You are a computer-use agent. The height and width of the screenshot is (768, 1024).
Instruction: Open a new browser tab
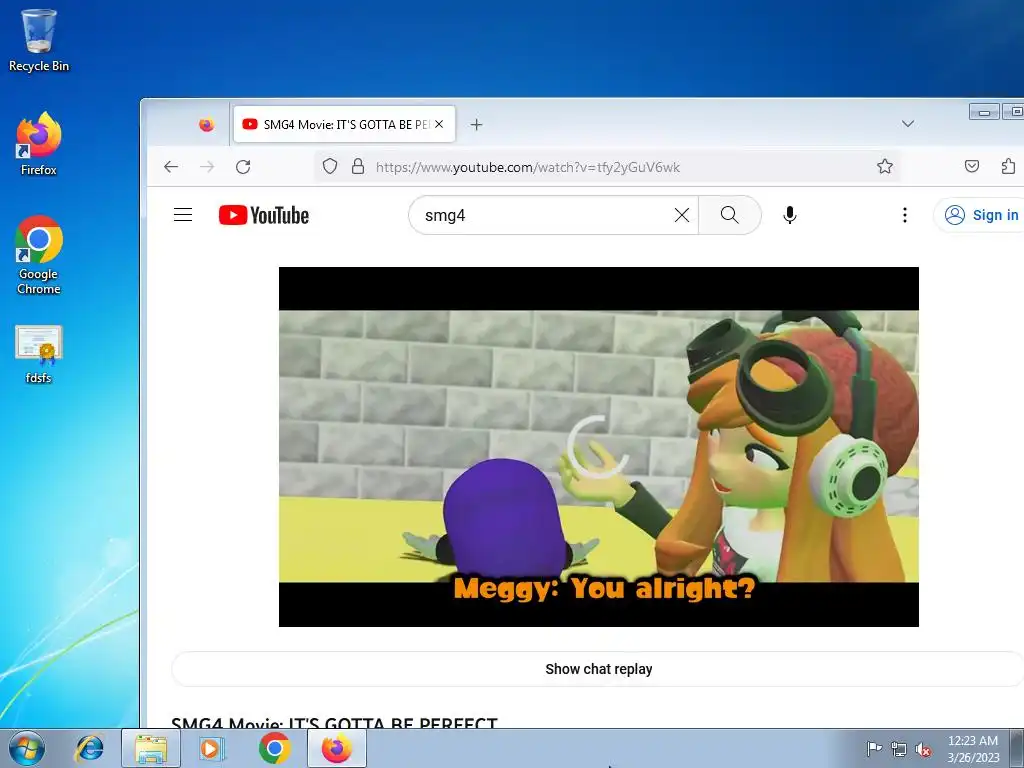[x=477, y=124]
